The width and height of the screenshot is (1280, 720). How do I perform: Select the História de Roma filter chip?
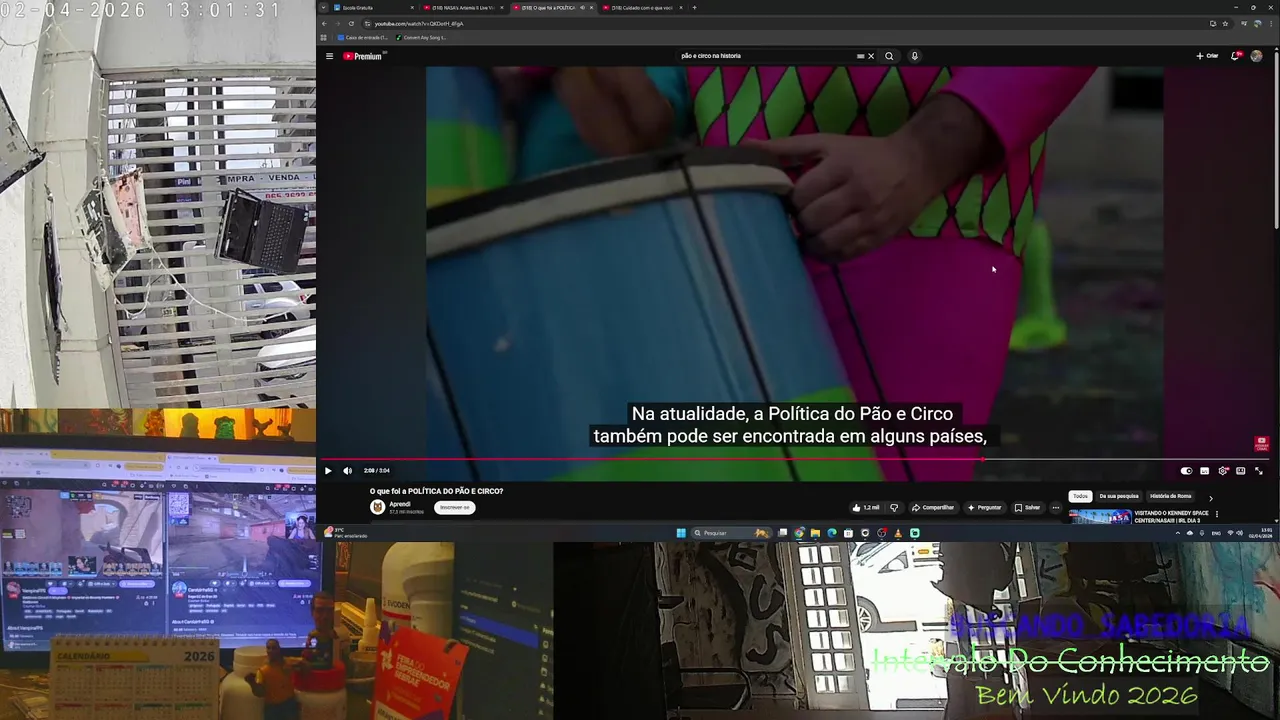pos(1170,496)
